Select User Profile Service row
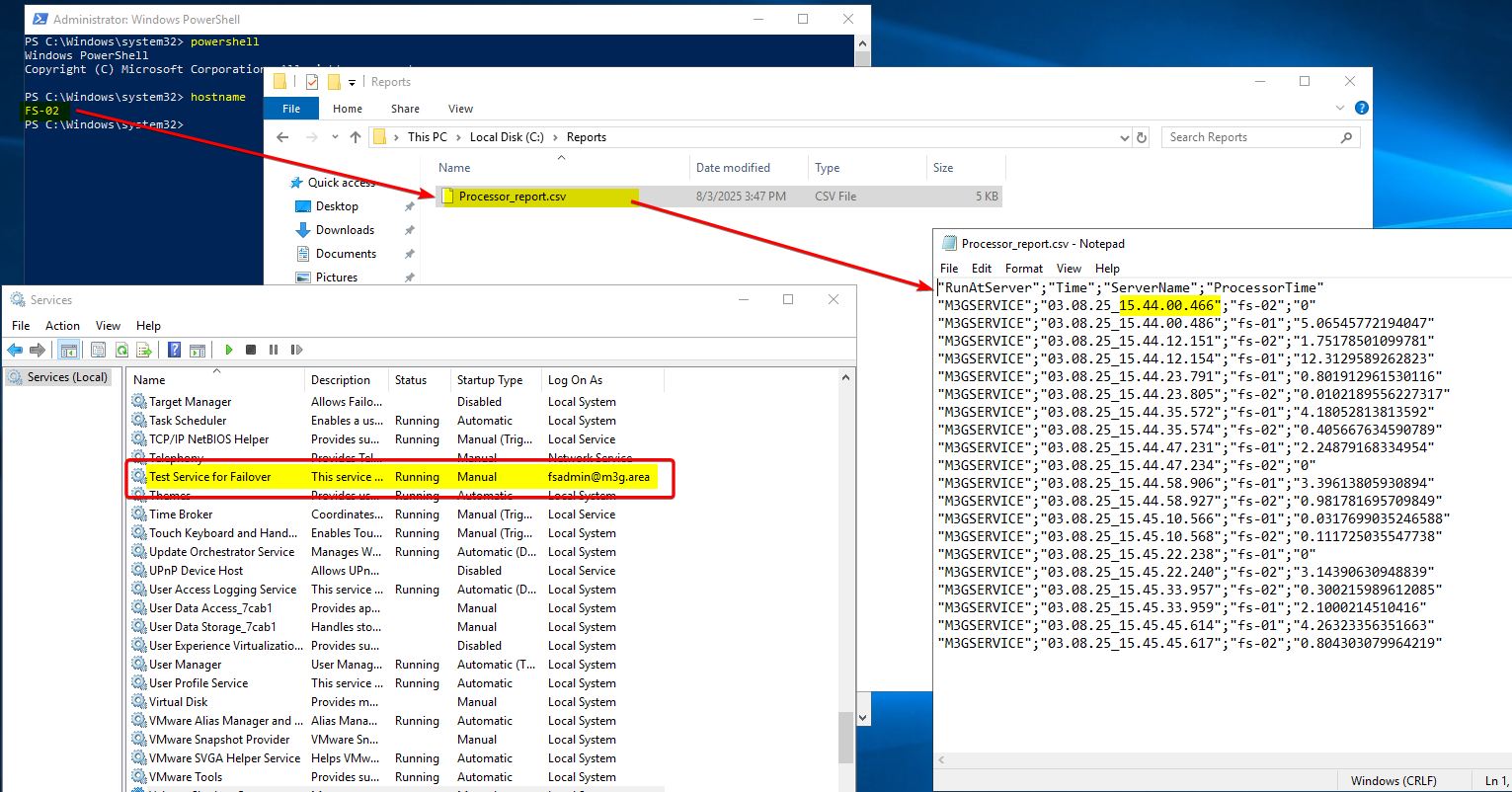The width and height of the screenshot is (1512, 792). (395, 683)
